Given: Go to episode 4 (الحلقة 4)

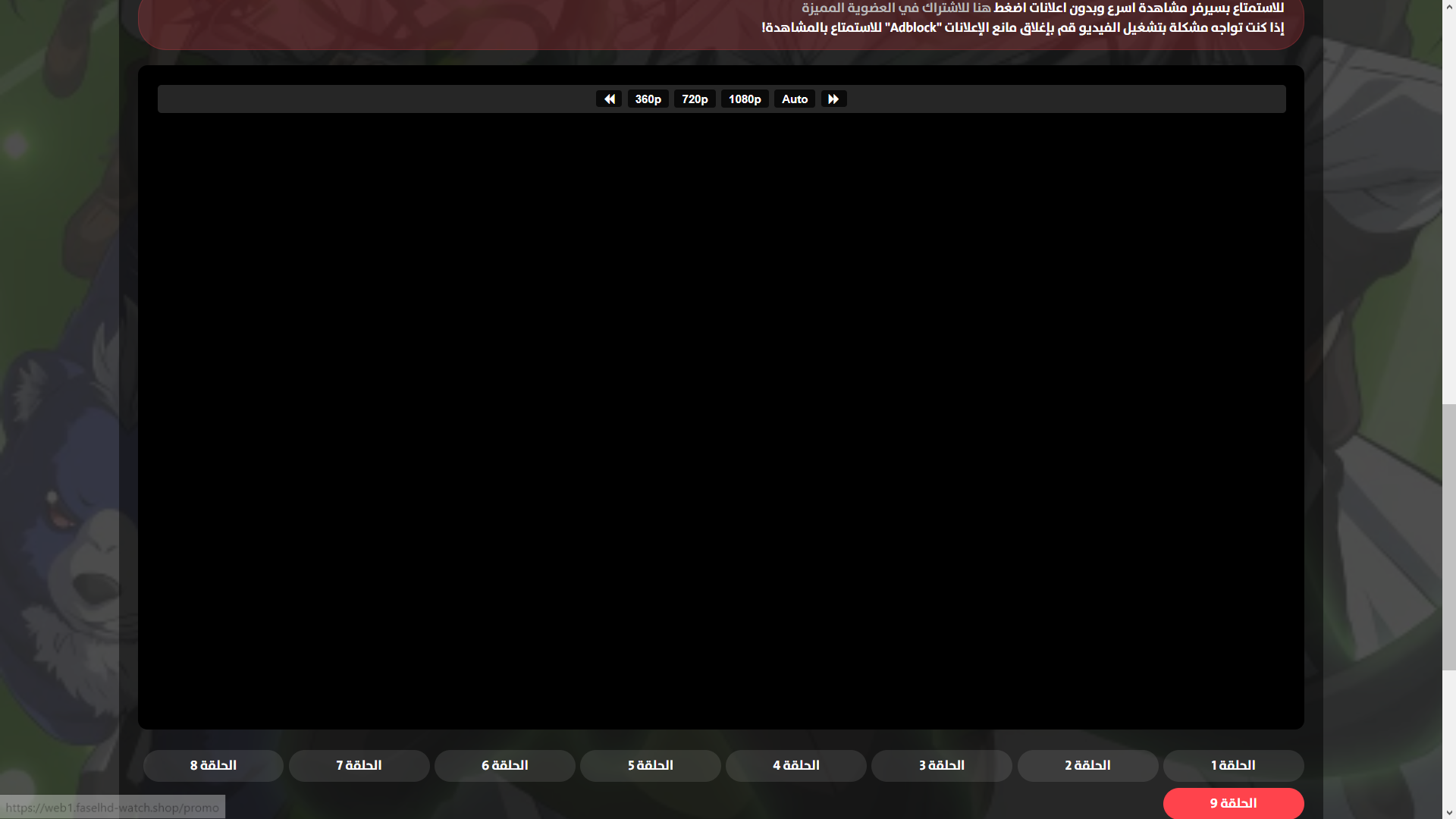Looking at the screenshot, I should pyautogui.click(x=796, y=765).
